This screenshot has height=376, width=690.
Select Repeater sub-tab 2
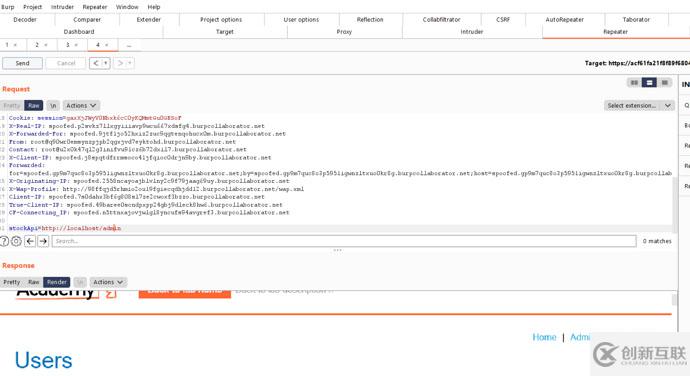[x=37, y=45]
